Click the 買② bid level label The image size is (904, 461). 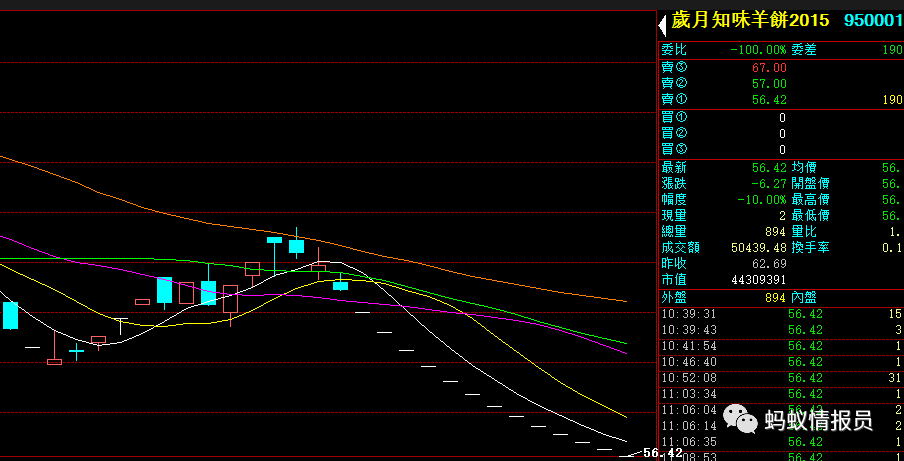675,133
